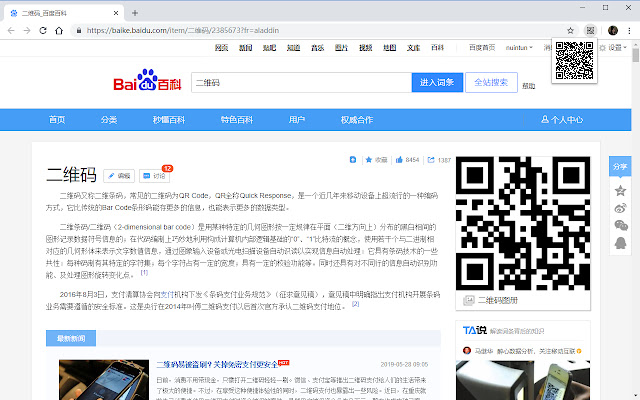
Task: Open 特色百科 in the navigation bar
Action: pos(237,120)
